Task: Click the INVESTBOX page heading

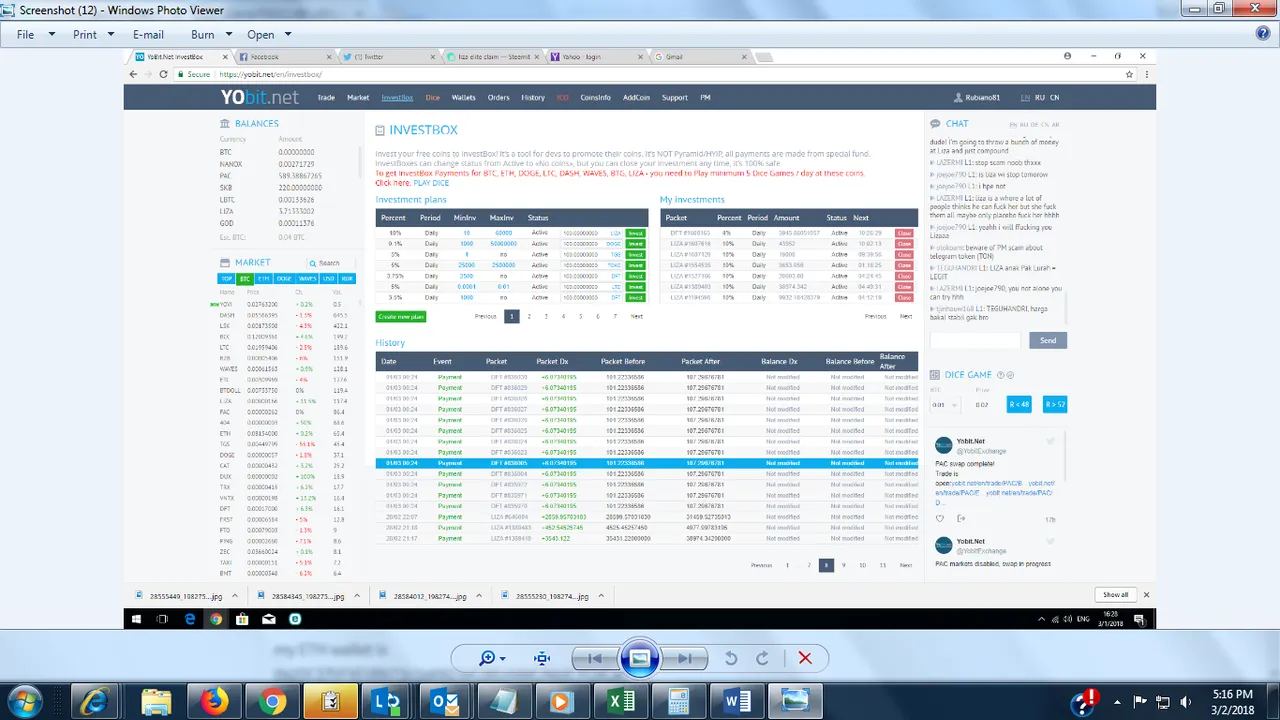Action: point(423,130)
